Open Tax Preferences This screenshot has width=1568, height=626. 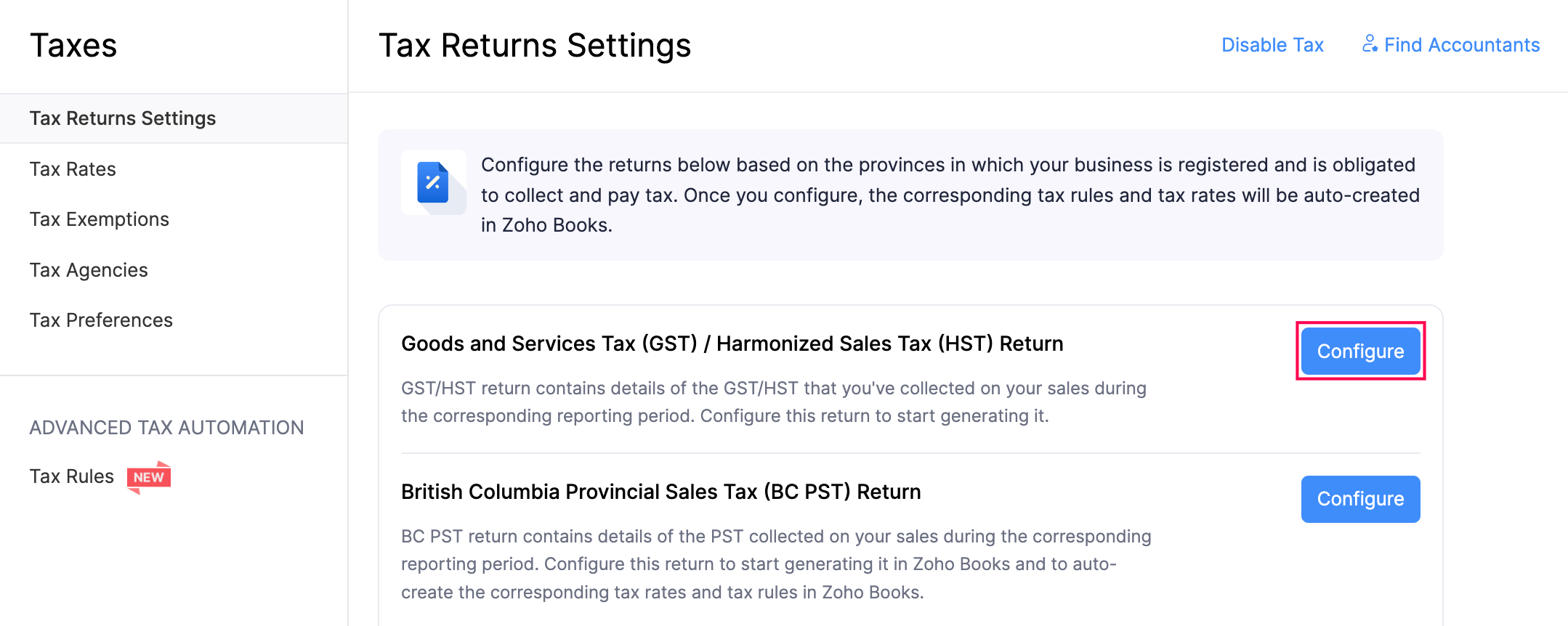pyautogui.click(x=101, y=320)
